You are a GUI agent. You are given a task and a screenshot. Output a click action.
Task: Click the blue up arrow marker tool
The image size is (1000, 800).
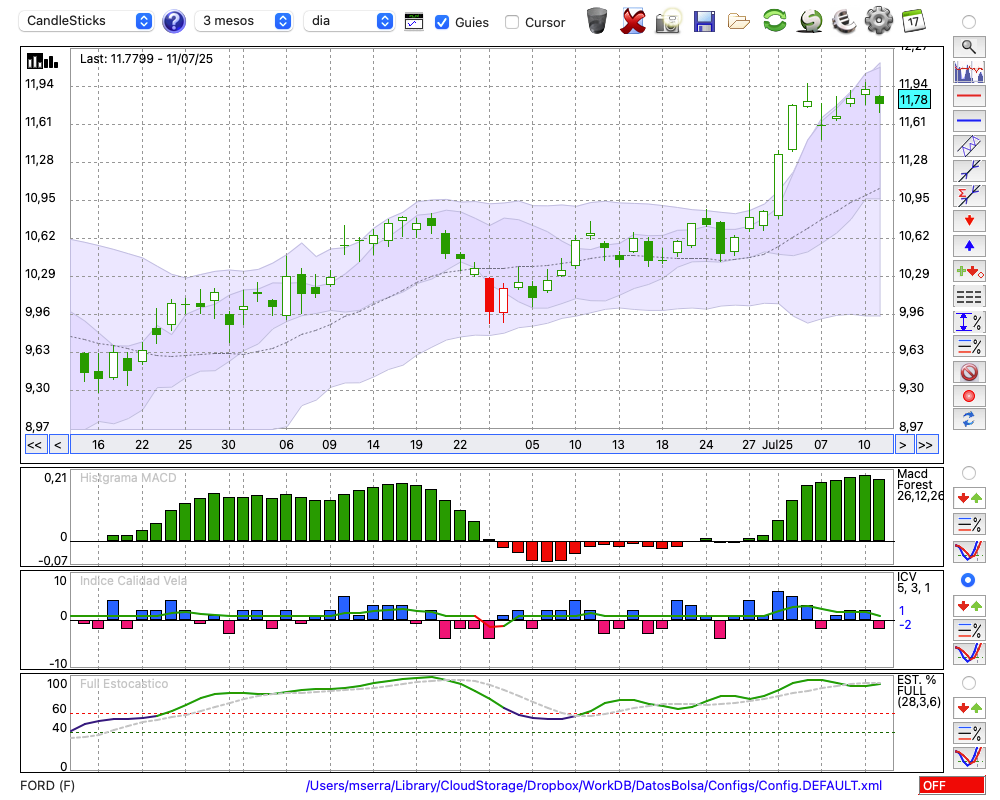[x=969, y=246]
